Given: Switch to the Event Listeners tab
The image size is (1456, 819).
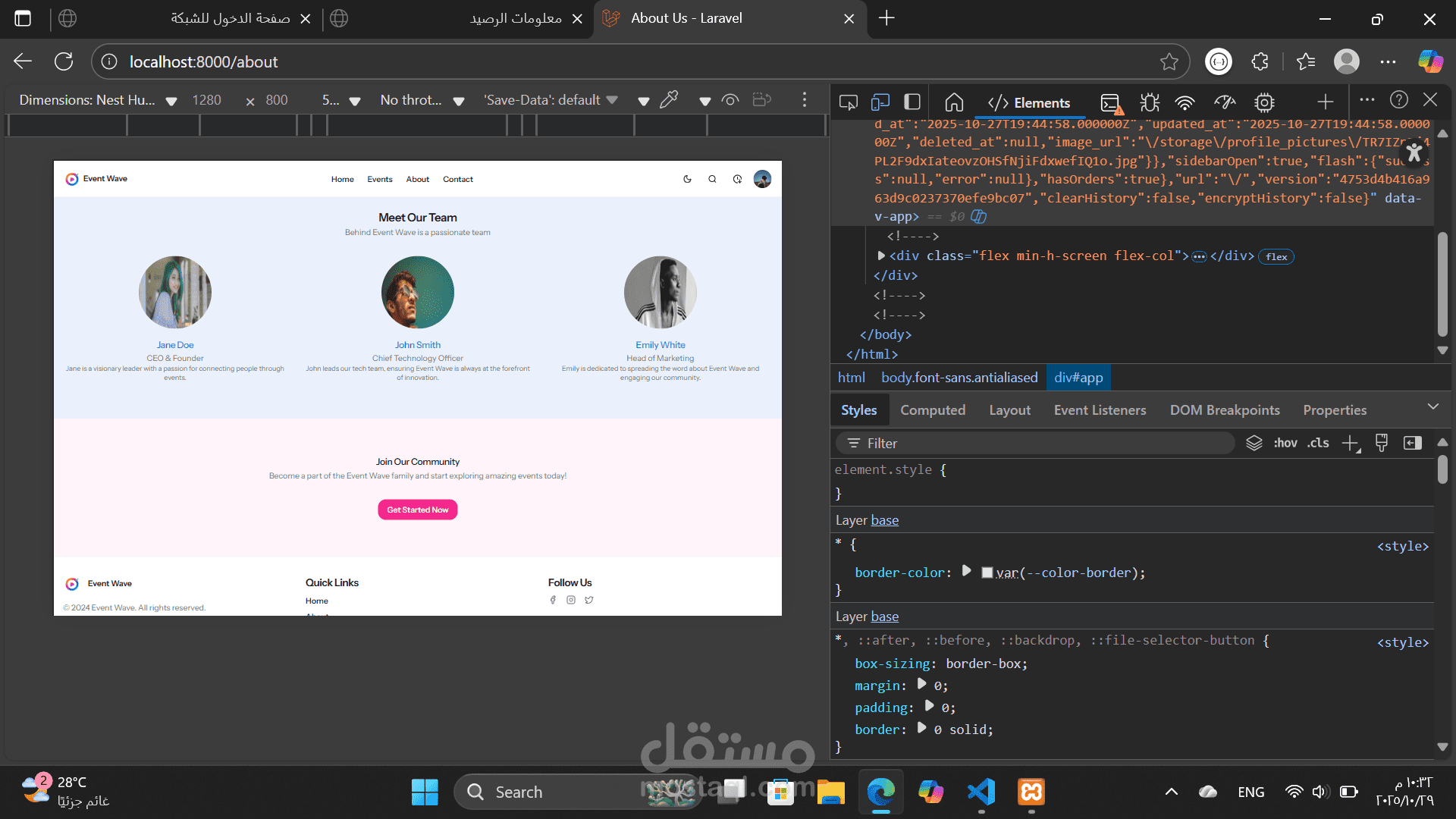Looking at the screenshot, I should (1100, 410).
